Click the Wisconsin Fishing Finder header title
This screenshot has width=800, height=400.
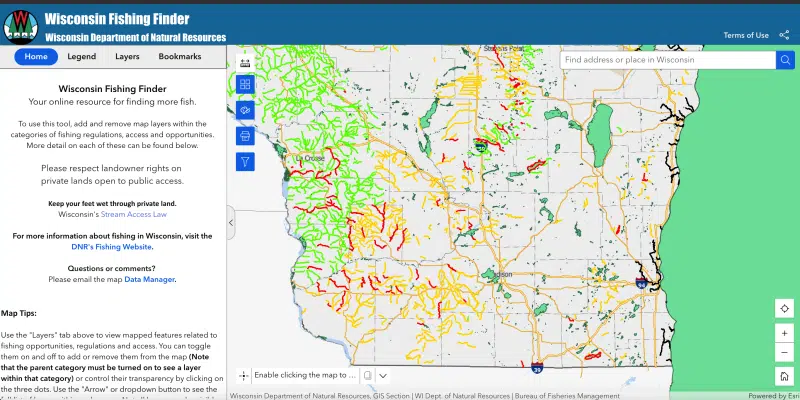(x=117, y=19)
